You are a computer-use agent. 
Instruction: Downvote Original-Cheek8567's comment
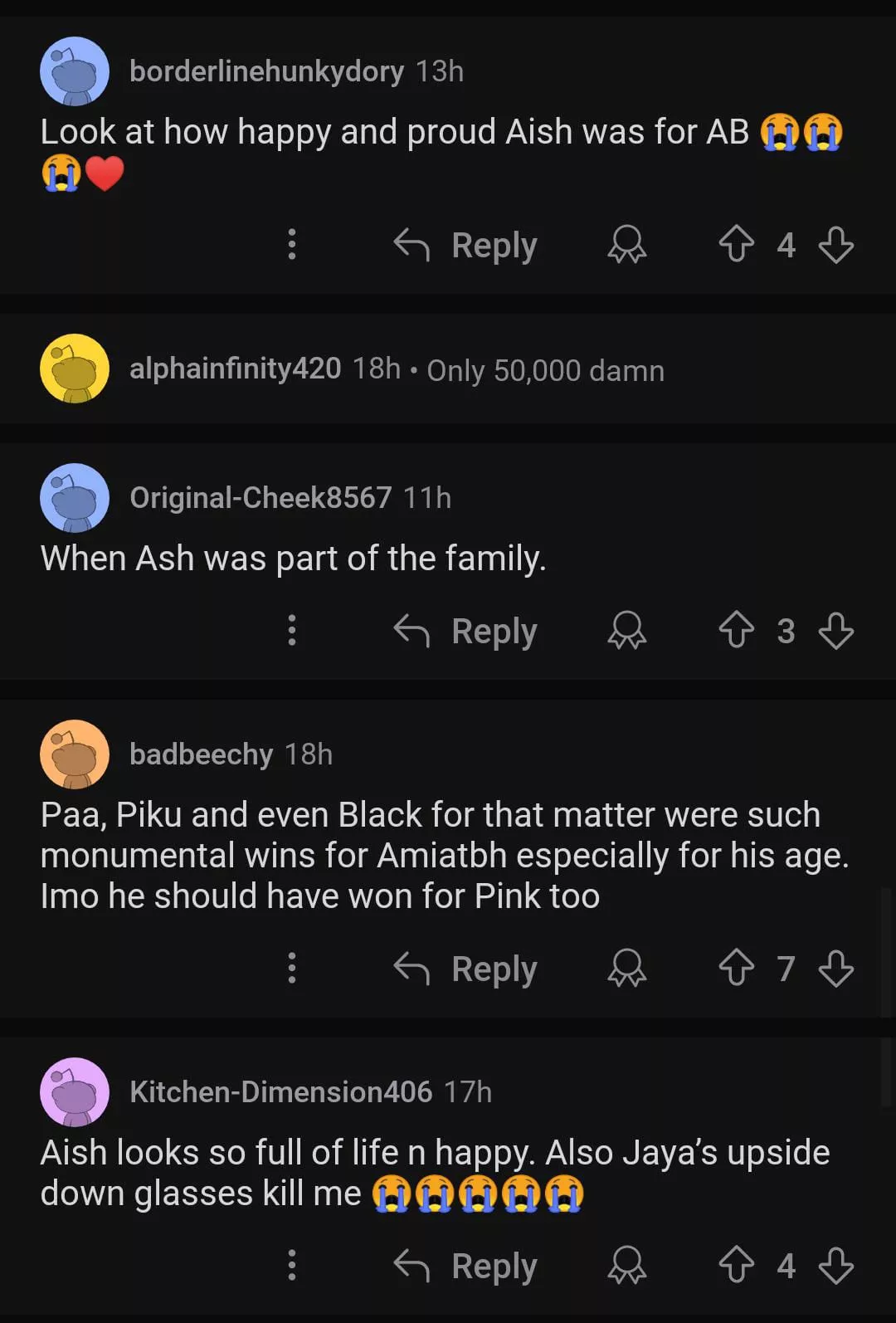835,631
